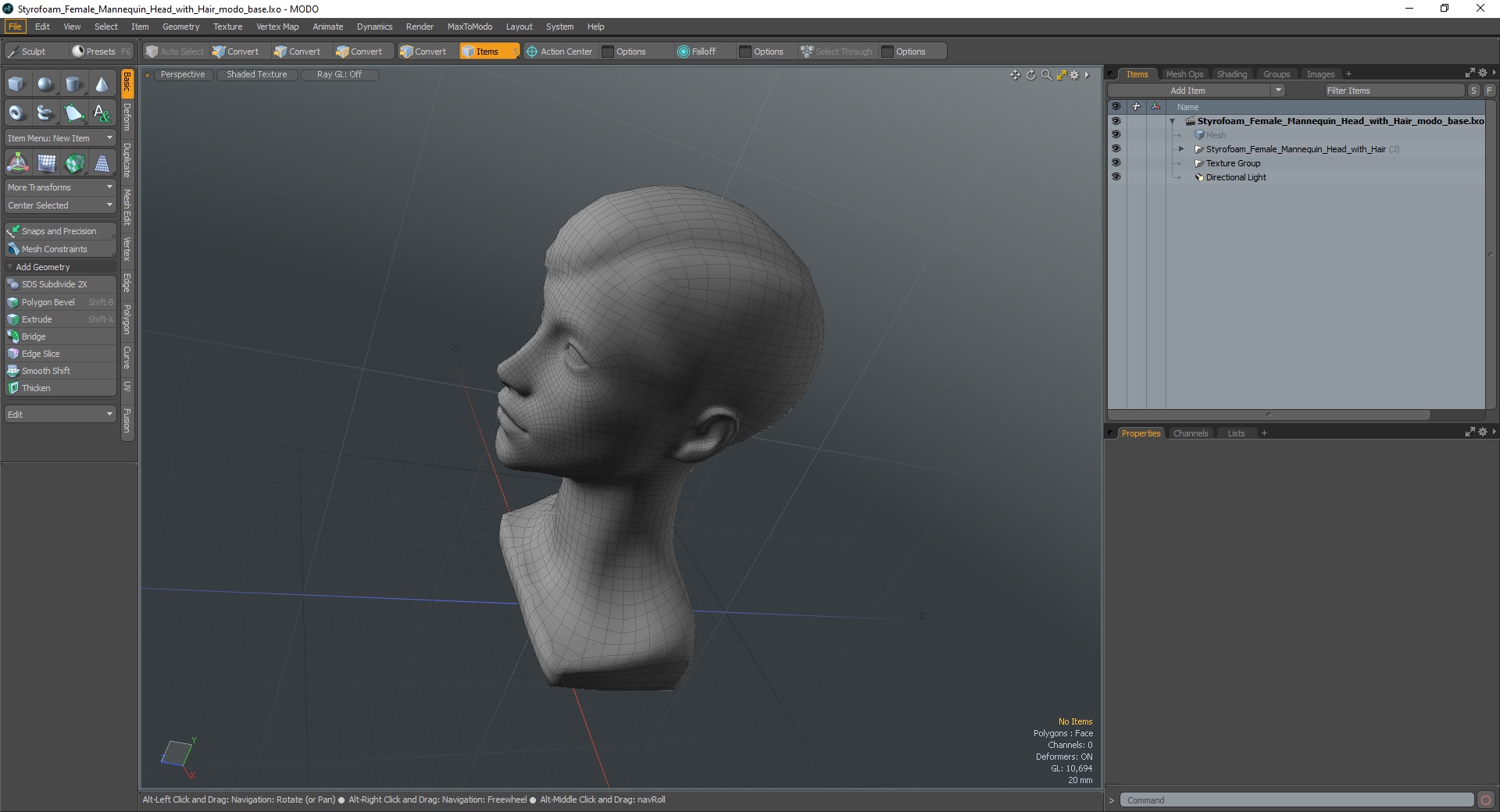1500x812 pixels.
Task: Select the Cylinder primitive tool
Action: (73, 84)
